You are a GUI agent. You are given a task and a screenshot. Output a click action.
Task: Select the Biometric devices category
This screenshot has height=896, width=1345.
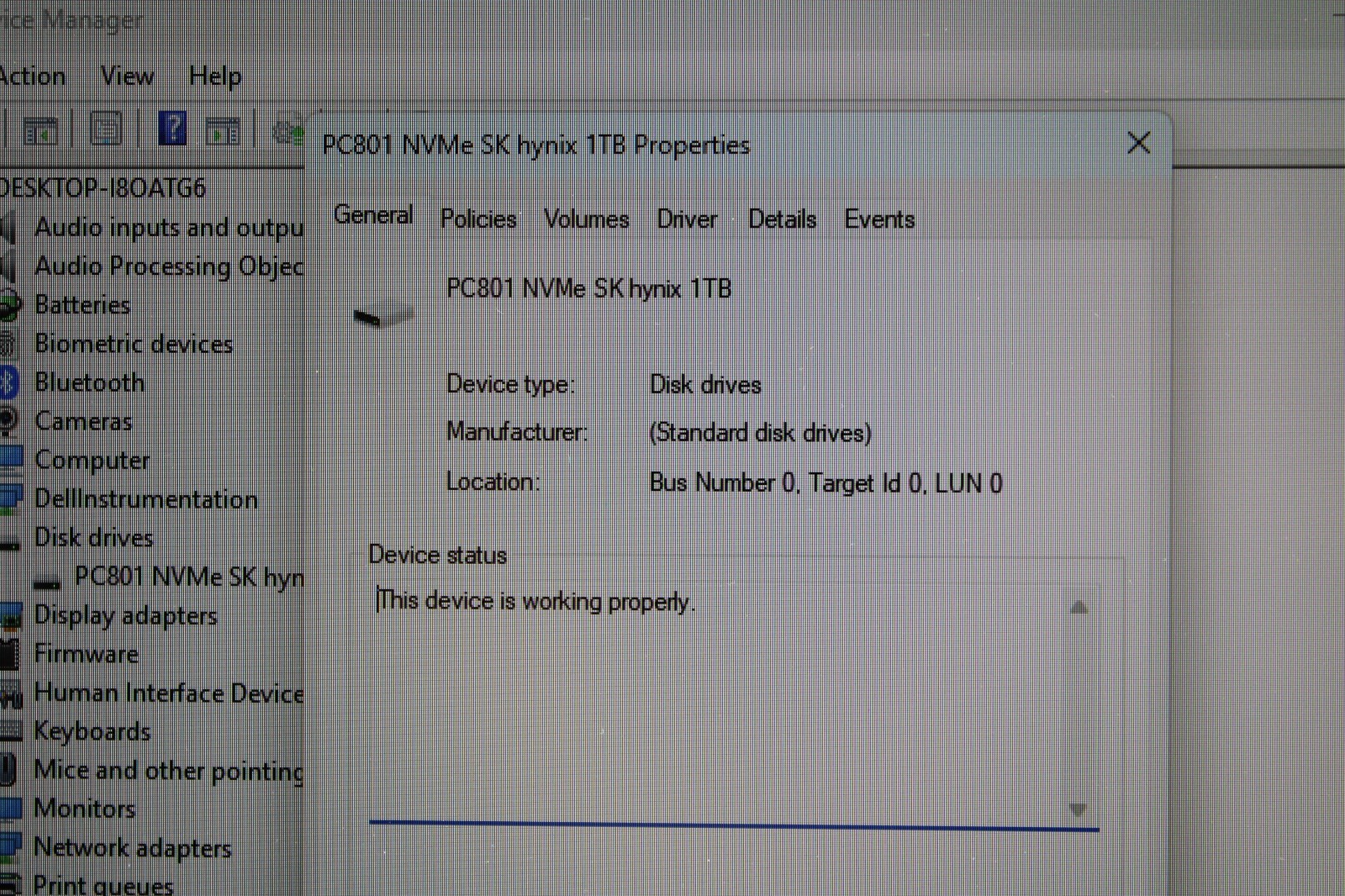(134, 344)
